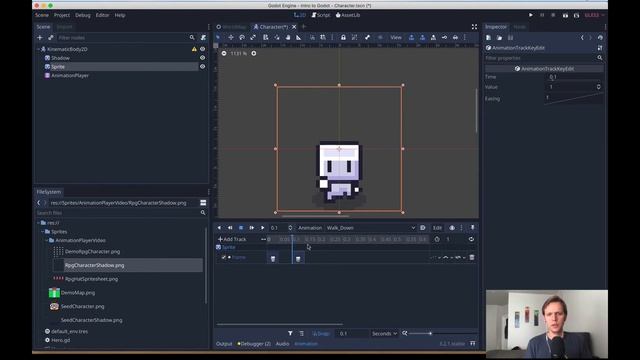Image resolution: width=640 pixels, height=360 pixels.
Task: Play the project with the run button
Action: click(x=531, y=15)
